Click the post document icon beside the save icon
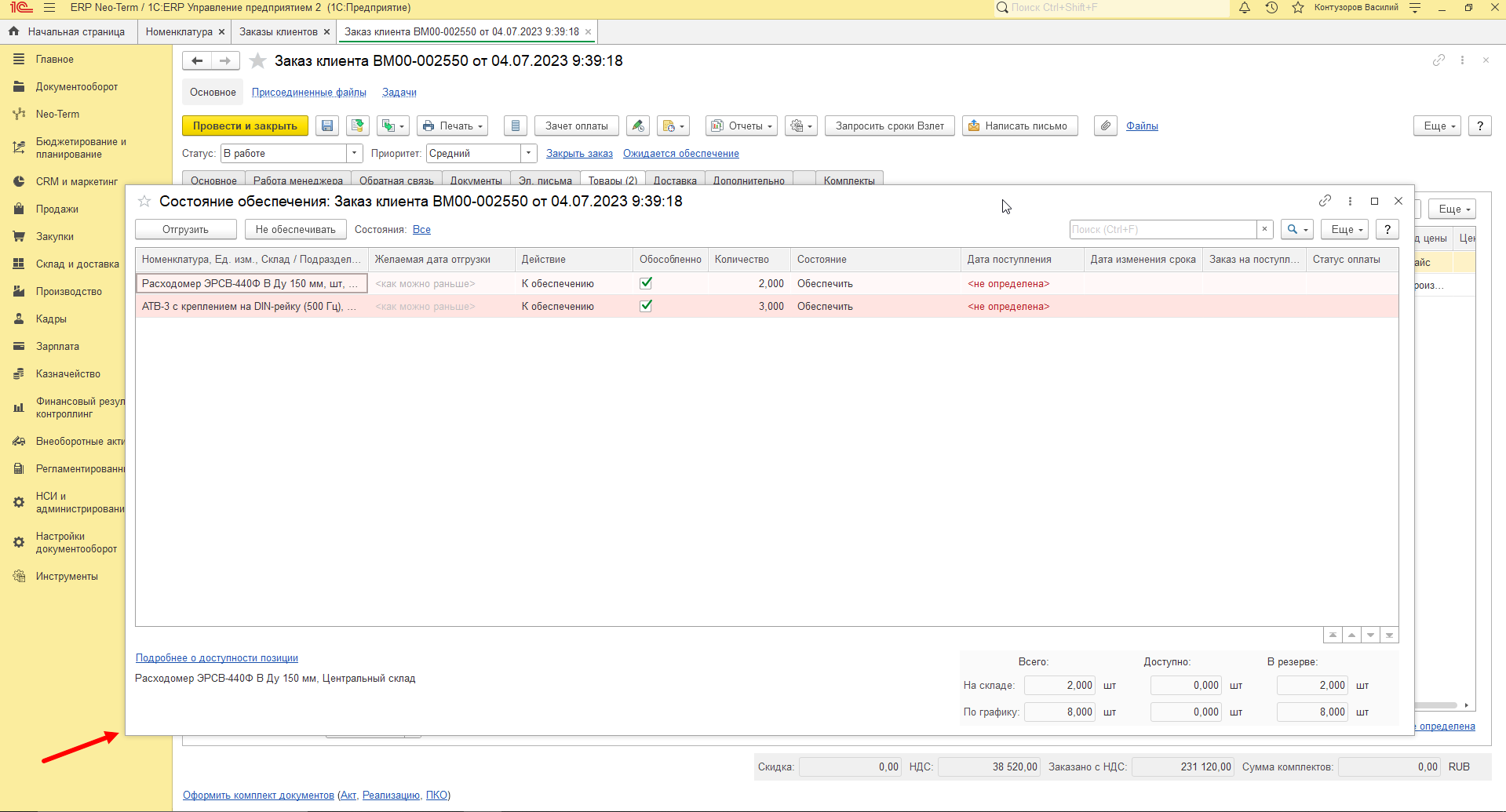 (358, 126)
